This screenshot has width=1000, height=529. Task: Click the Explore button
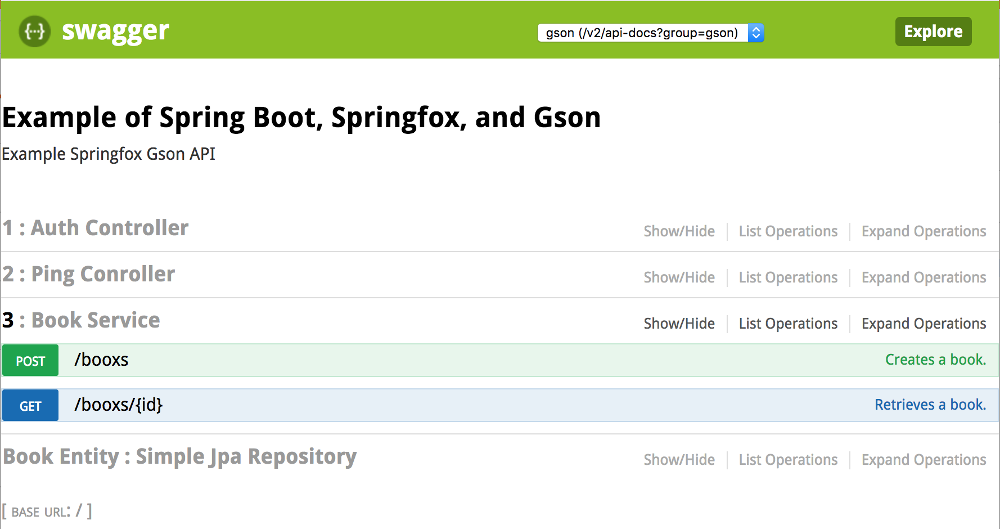(x=933, y=31)
